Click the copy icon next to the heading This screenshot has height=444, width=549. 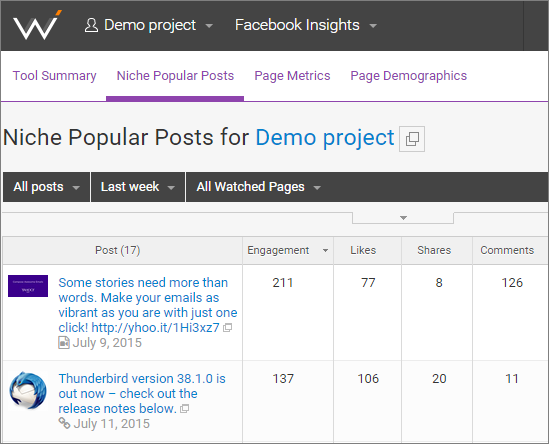coord(412,139)
